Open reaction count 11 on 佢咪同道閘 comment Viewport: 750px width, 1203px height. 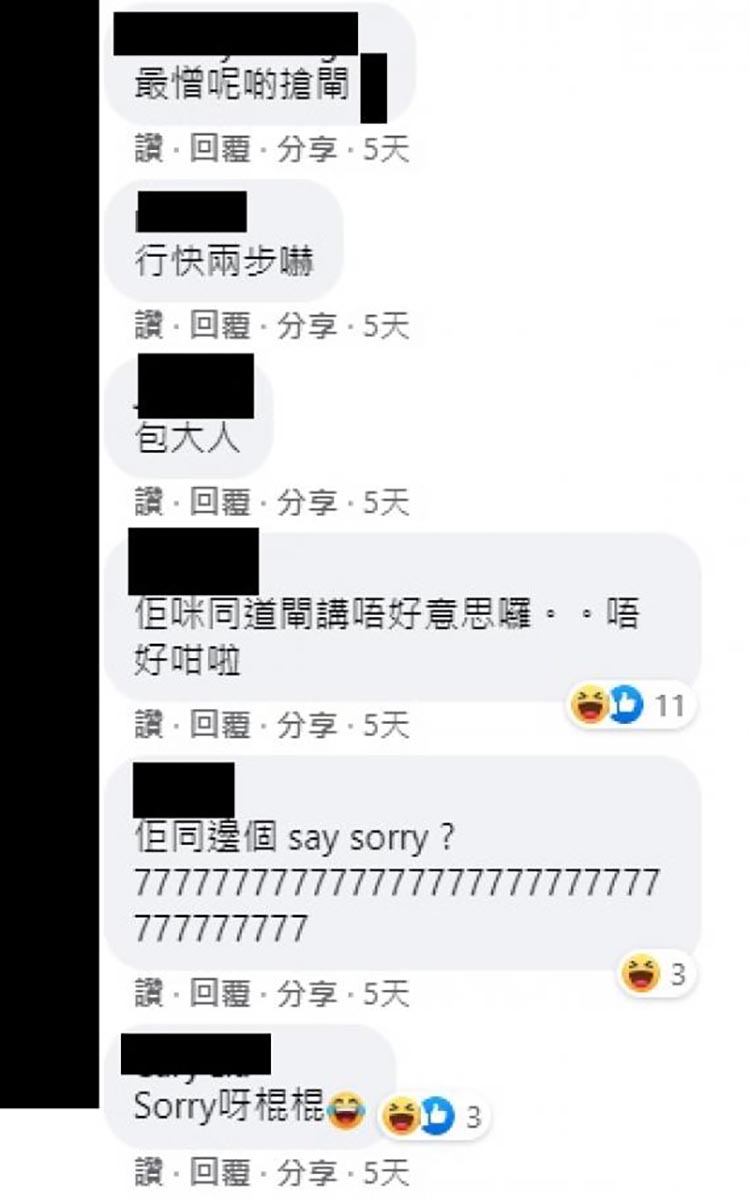pyautogui.click(x=670, y=706)
